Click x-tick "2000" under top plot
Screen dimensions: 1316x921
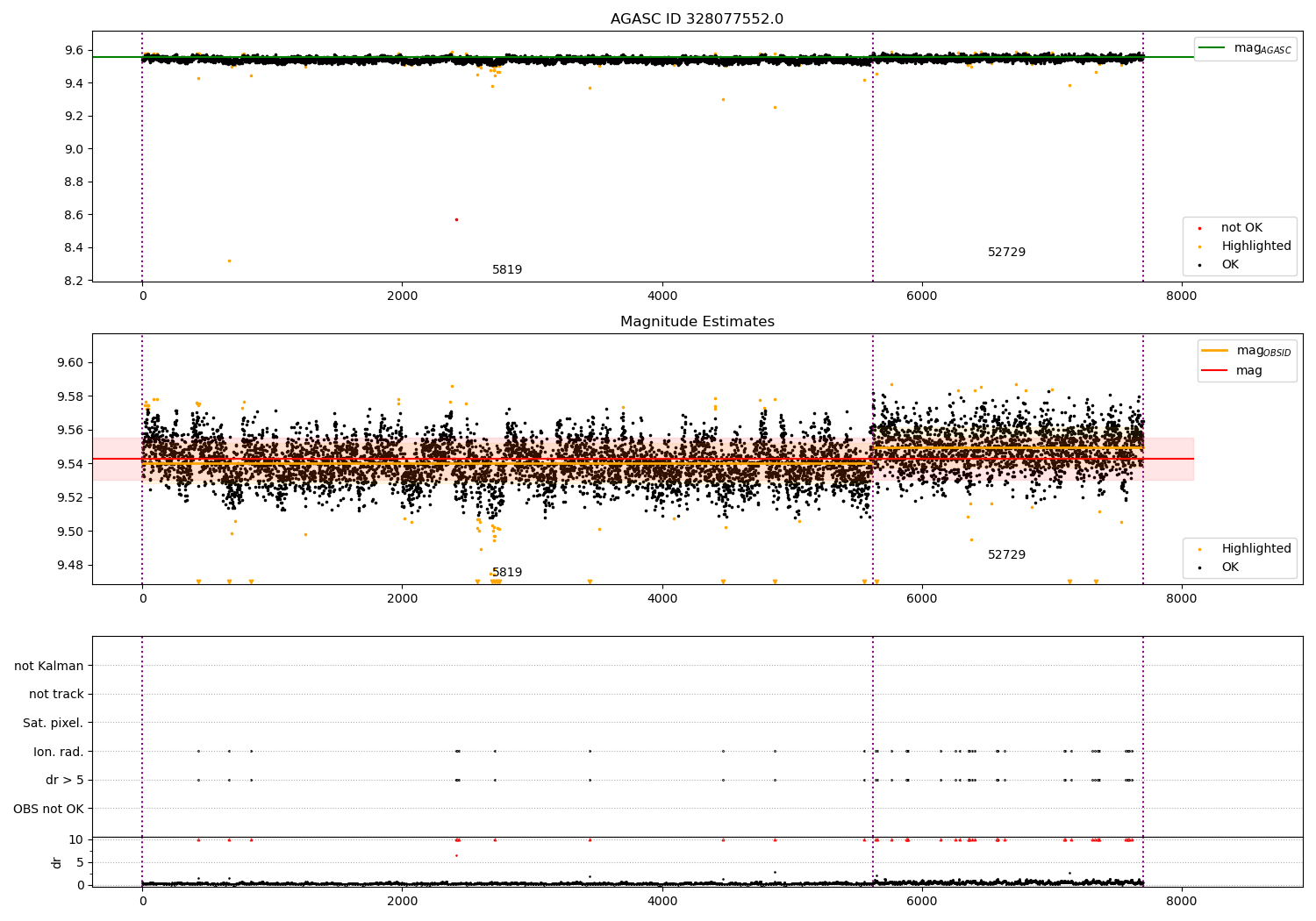coord(402,296)
